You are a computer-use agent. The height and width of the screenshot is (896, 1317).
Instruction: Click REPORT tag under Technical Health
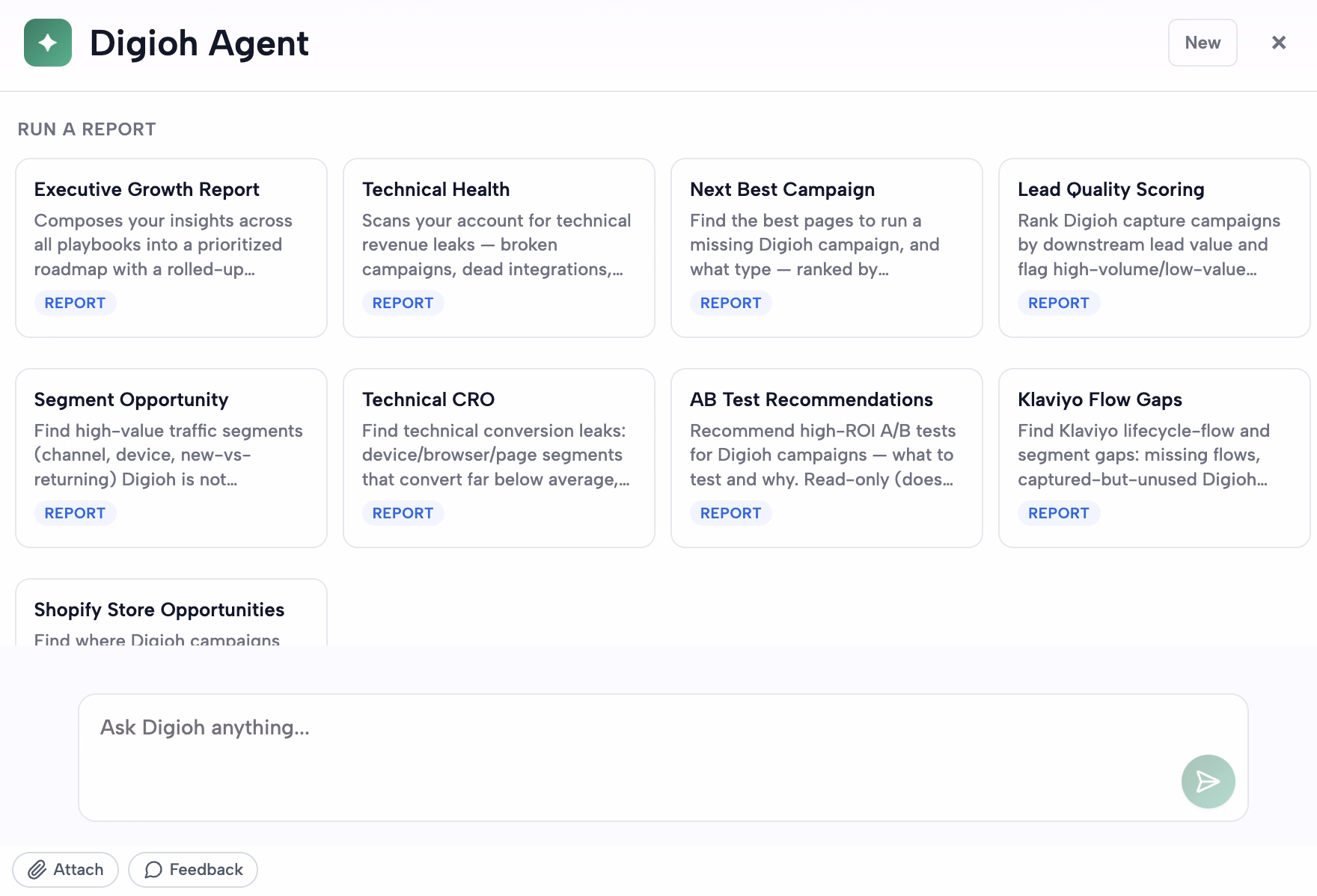pyautogui.click(x=403, y=303)
